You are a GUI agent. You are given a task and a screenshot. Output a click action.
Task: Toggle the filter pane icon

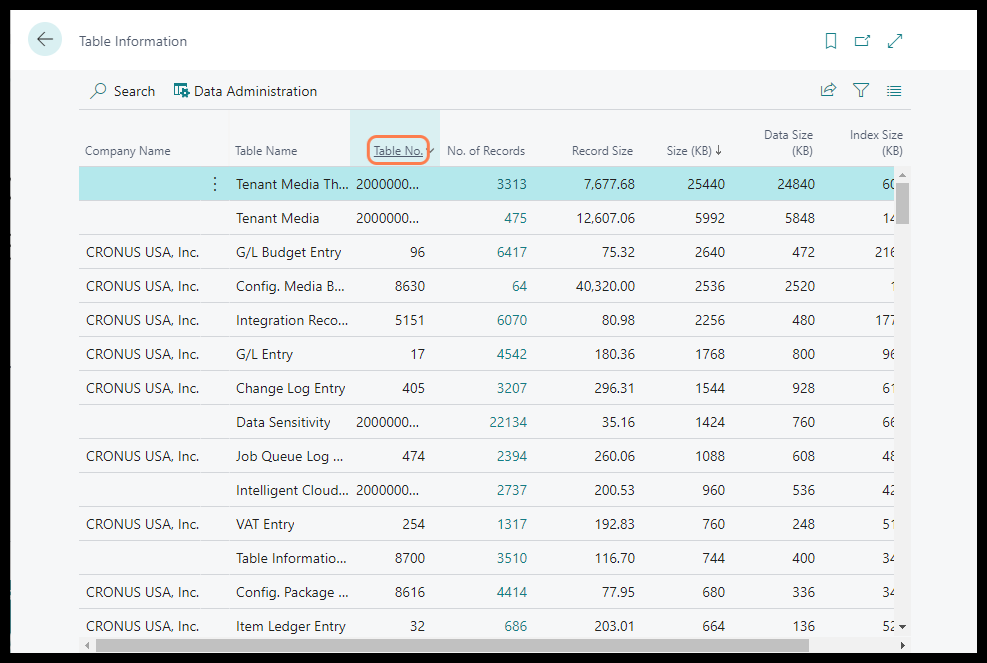pyautogui.click(x=861, y=91)
